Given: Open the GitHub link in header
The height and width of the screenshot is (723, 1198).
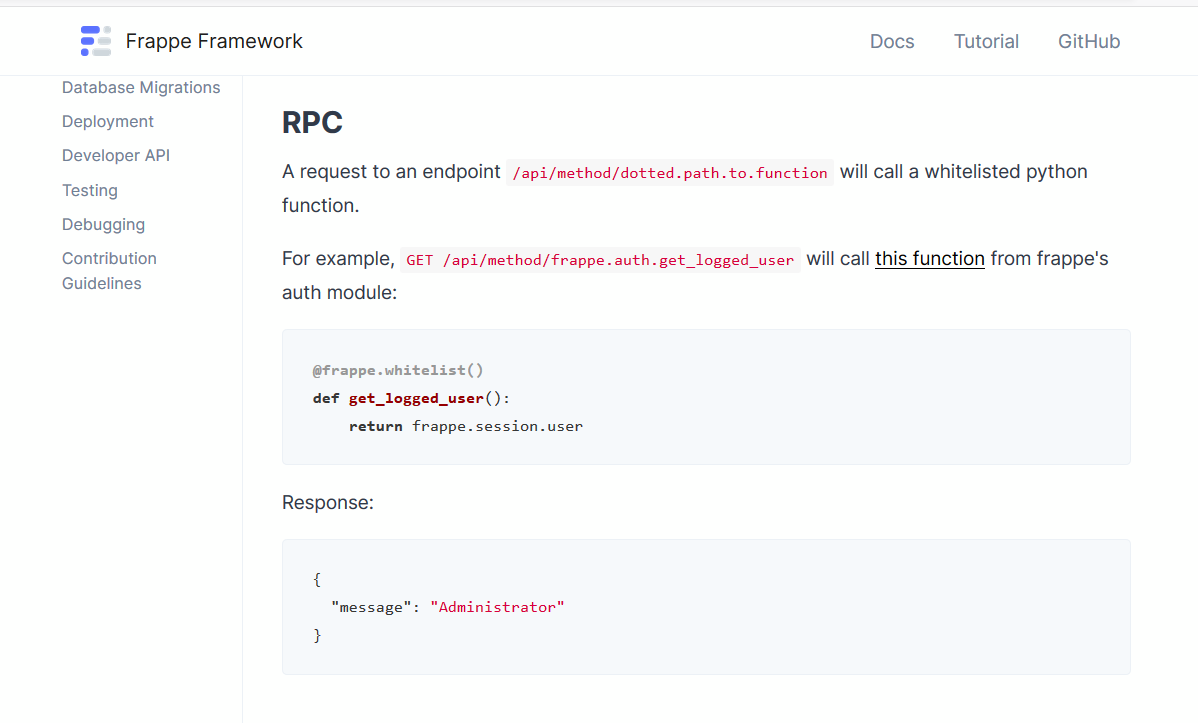Looking at the screenshot, I should [1089, 41].
